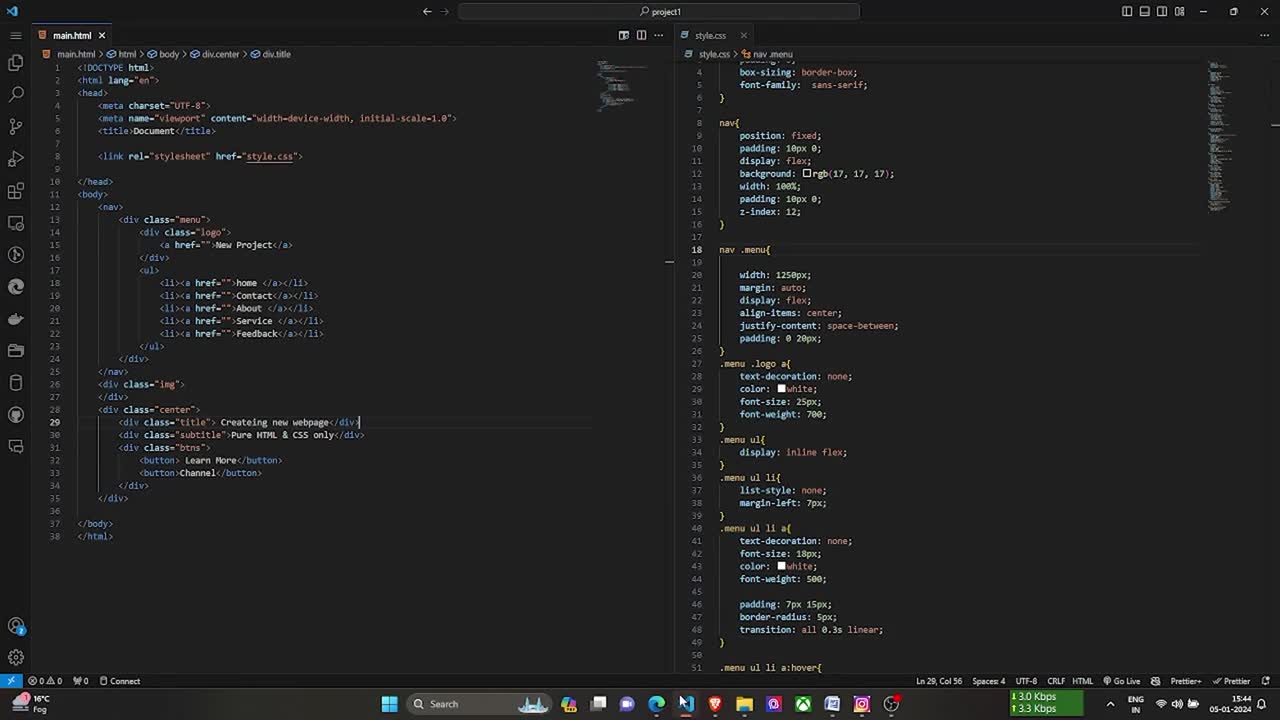Click style.css in the right breadcrumb
1280x720 pixels.
pos(714,54)
